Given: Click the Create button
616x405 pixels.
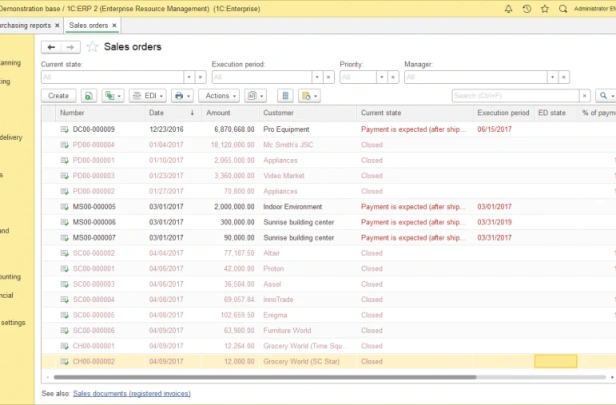Looking at the screenshot, I should (59, 96).
